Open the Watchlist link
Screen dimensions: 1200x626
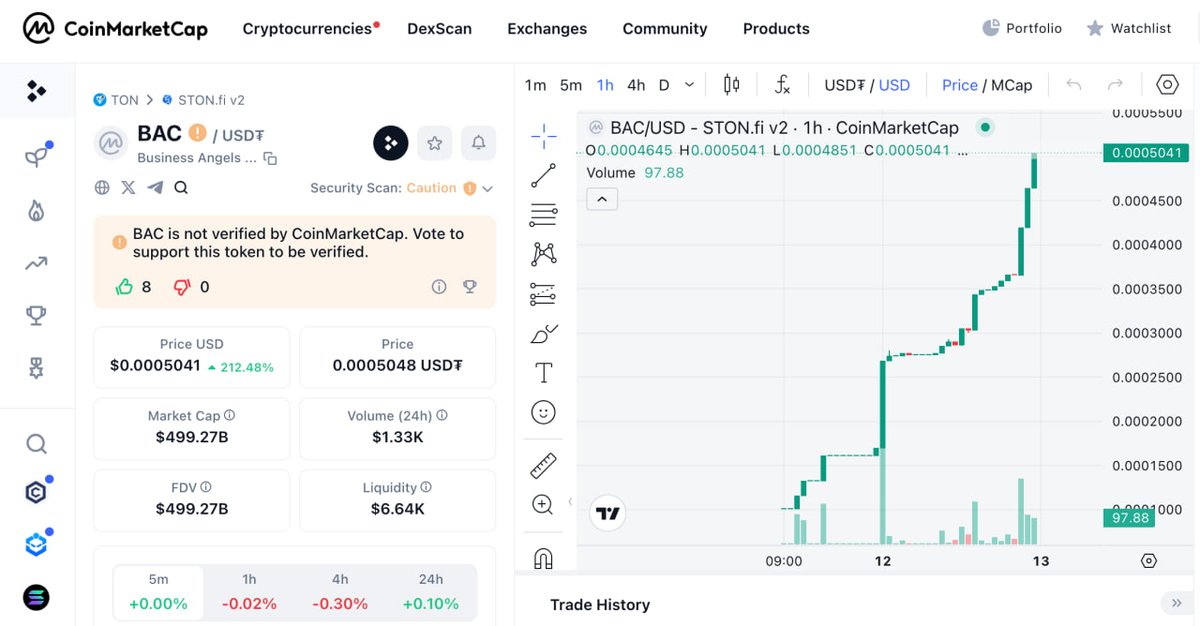(x=1129, y=28)
